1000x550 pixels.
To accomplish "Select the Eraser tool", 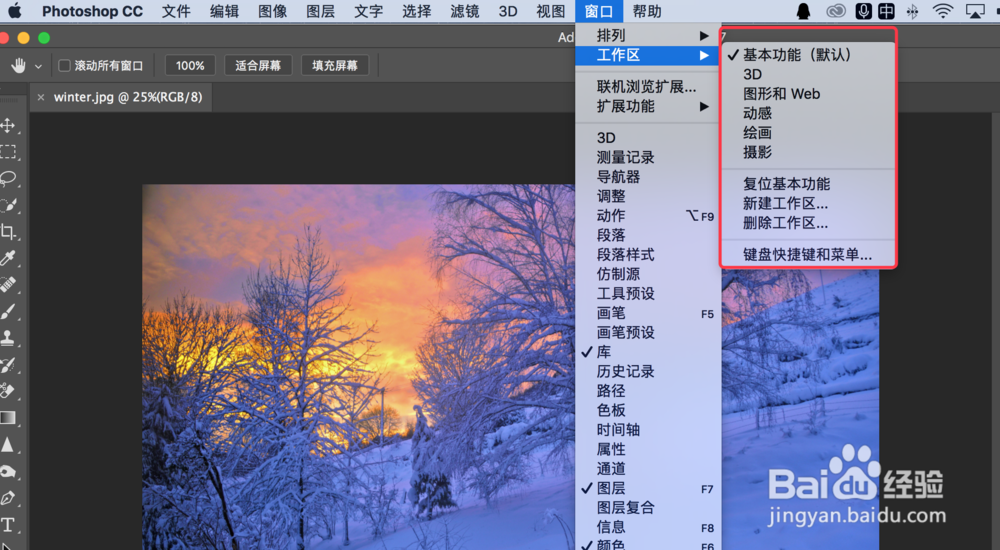I will point(8,391).
